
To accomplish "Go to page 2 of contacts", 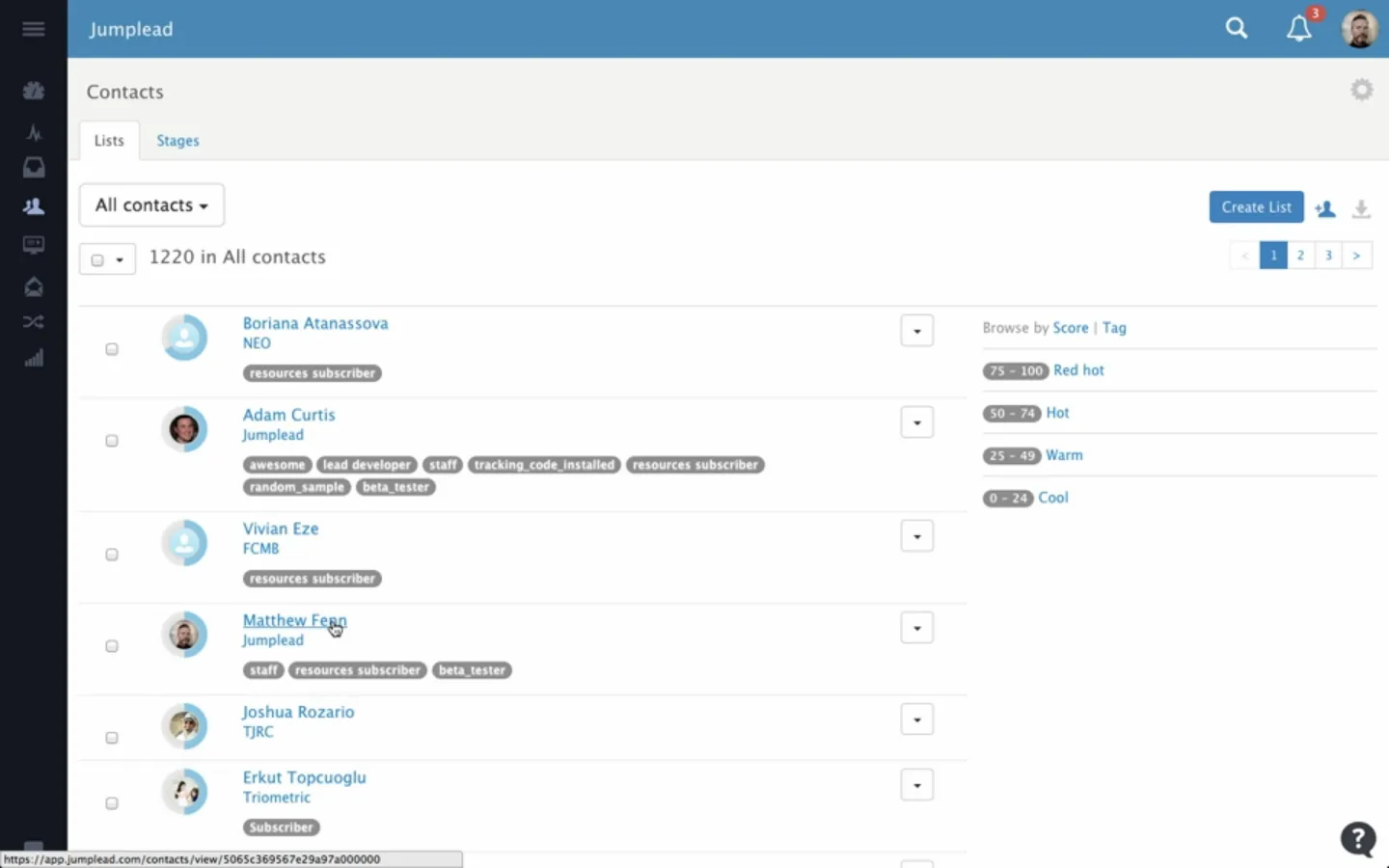I will (x=1300, y=256).
